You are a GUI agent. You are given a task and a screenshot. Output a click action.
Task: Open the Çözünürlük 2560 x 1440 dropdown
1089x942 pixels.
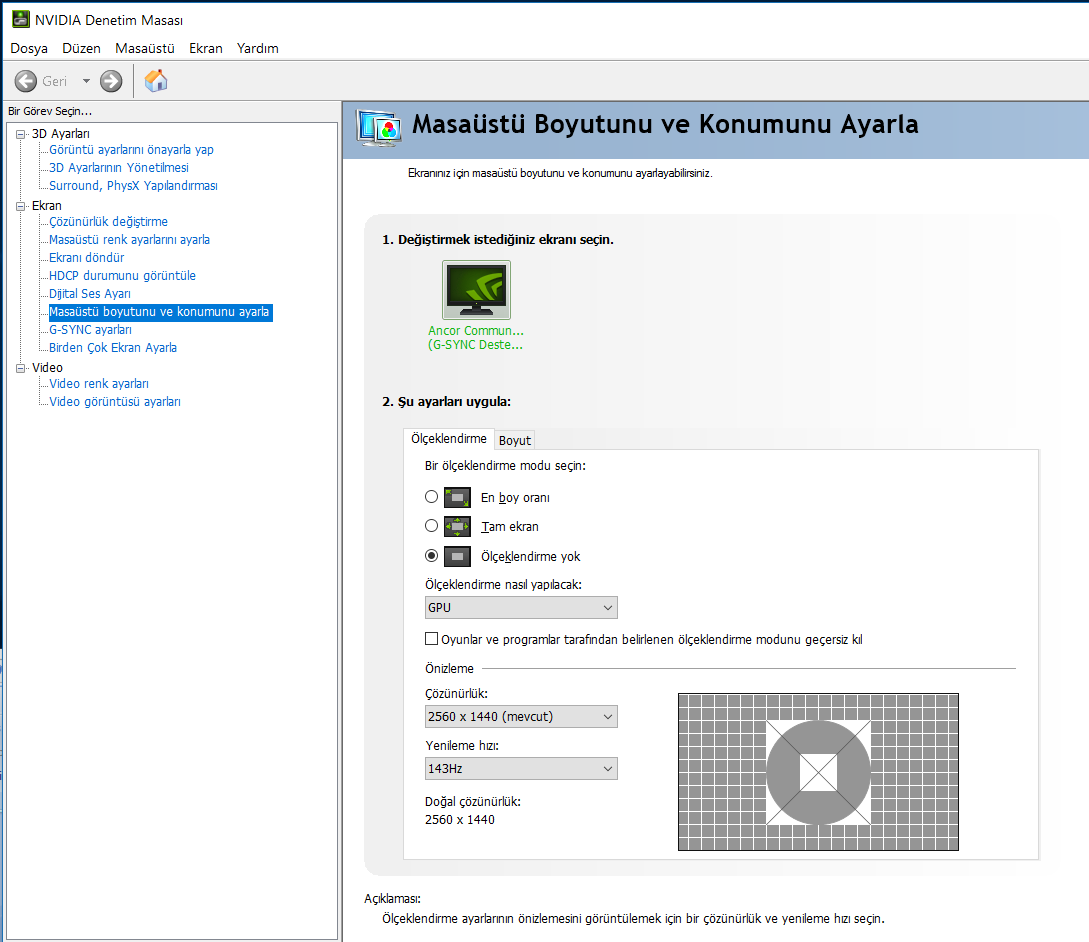521,717
